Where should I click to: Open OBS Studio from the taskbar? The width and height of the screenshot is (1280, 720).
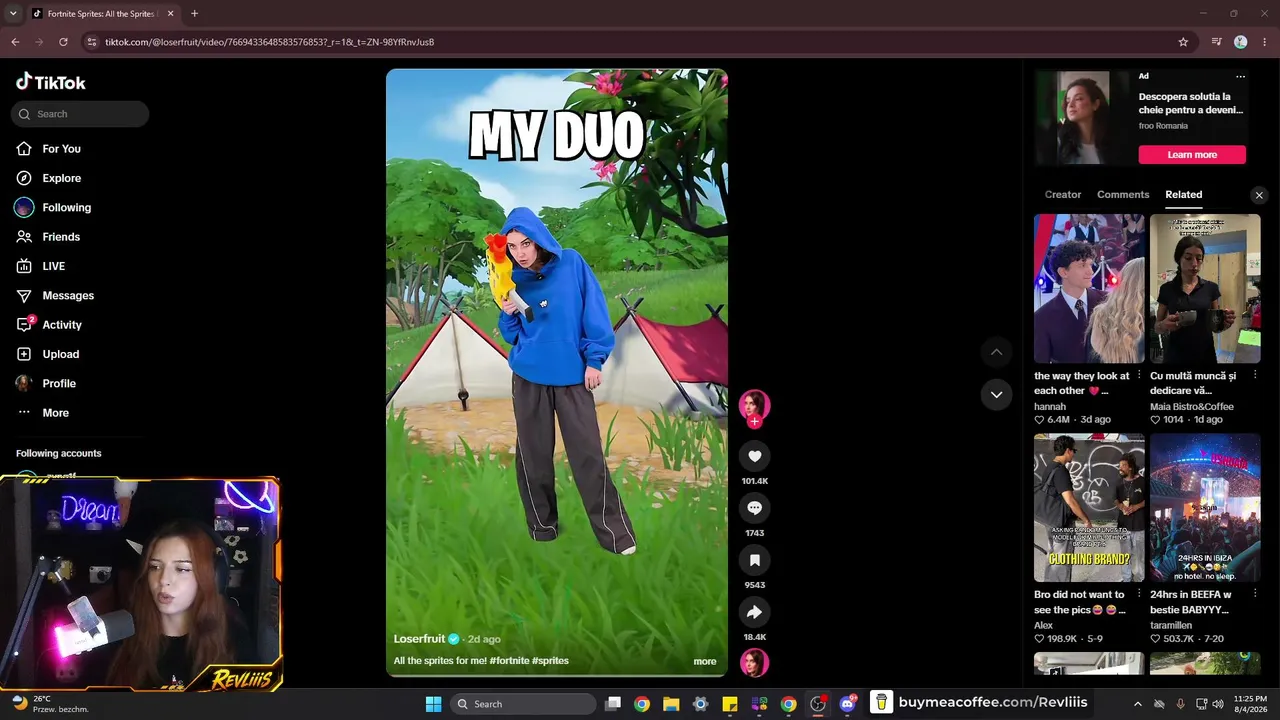[818, 704]
